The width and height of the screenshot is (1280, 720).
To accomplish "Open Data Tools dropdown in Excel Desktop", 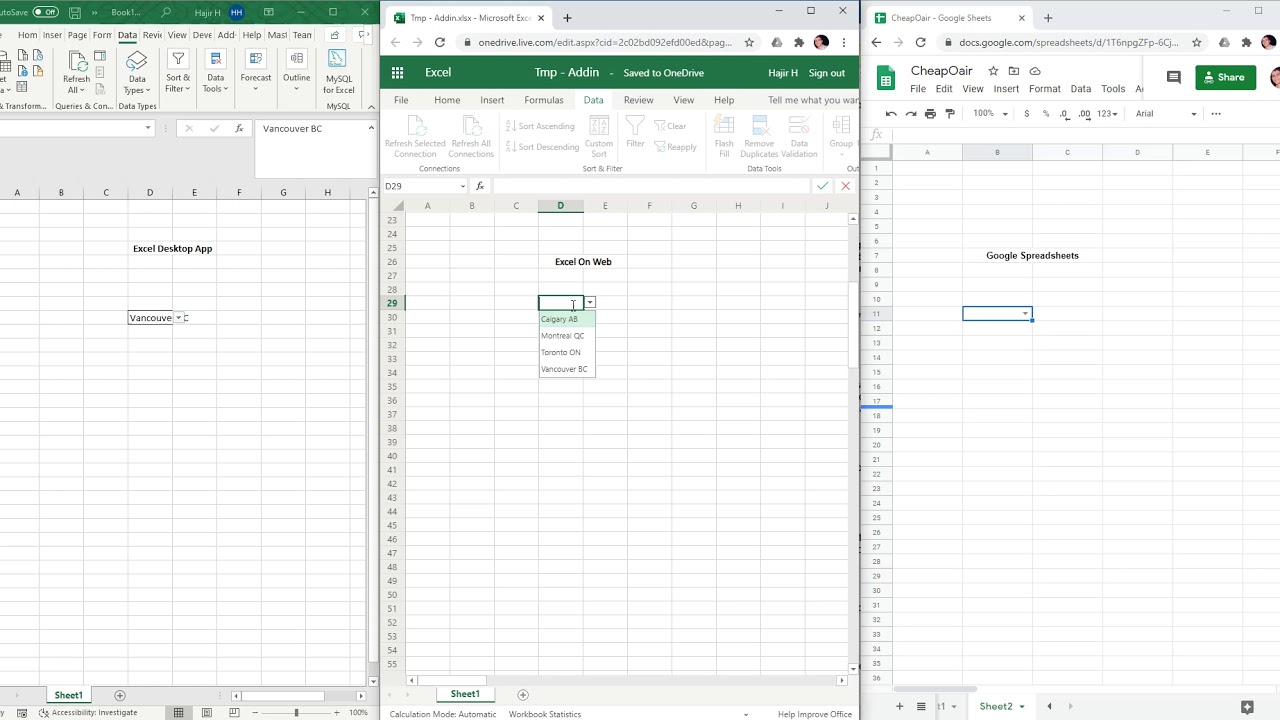I will coord(216,72).
